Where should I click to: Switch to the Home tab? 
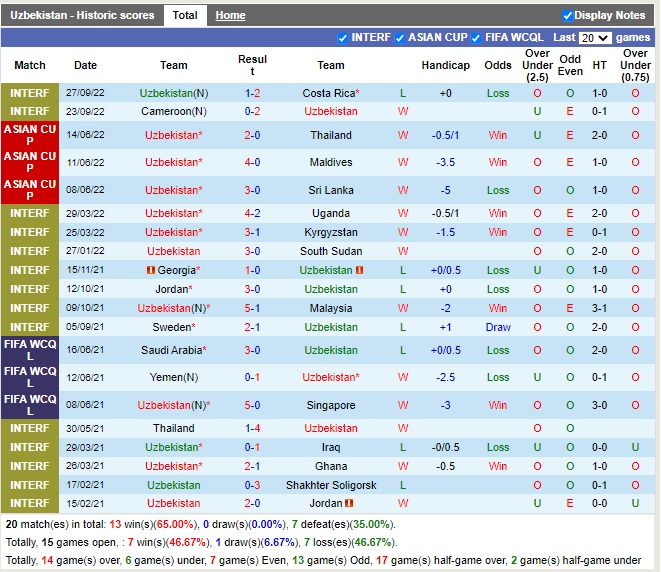230,15
